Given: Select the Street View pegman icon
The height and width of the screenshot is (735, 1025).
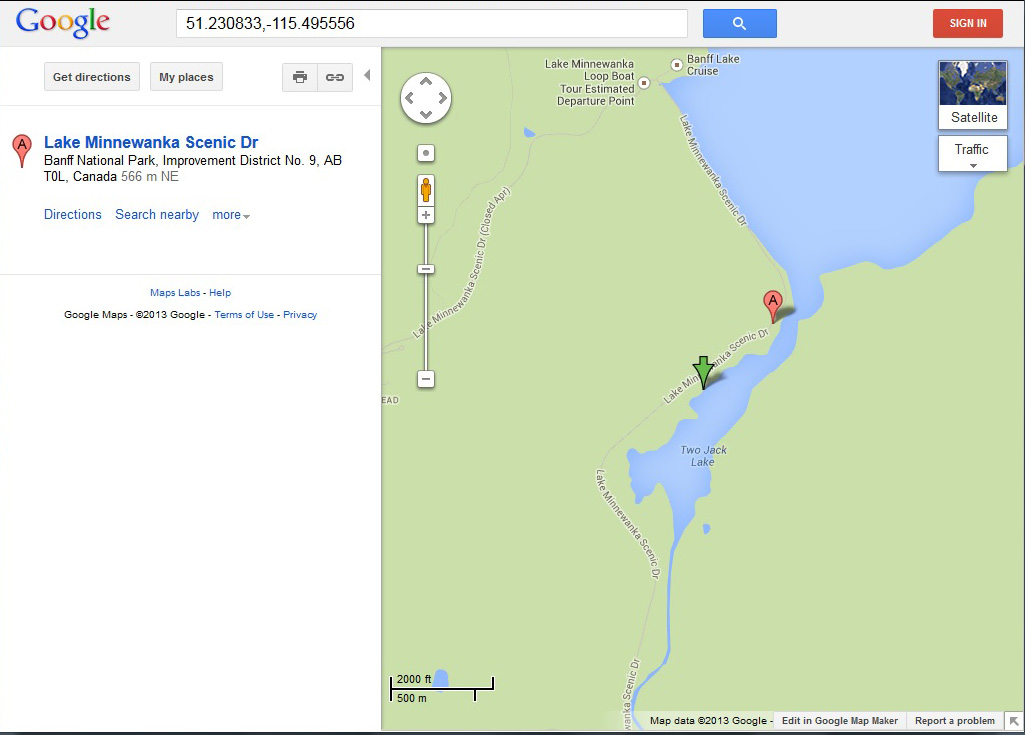Looking at the screenshot, I should coord(426,190).
